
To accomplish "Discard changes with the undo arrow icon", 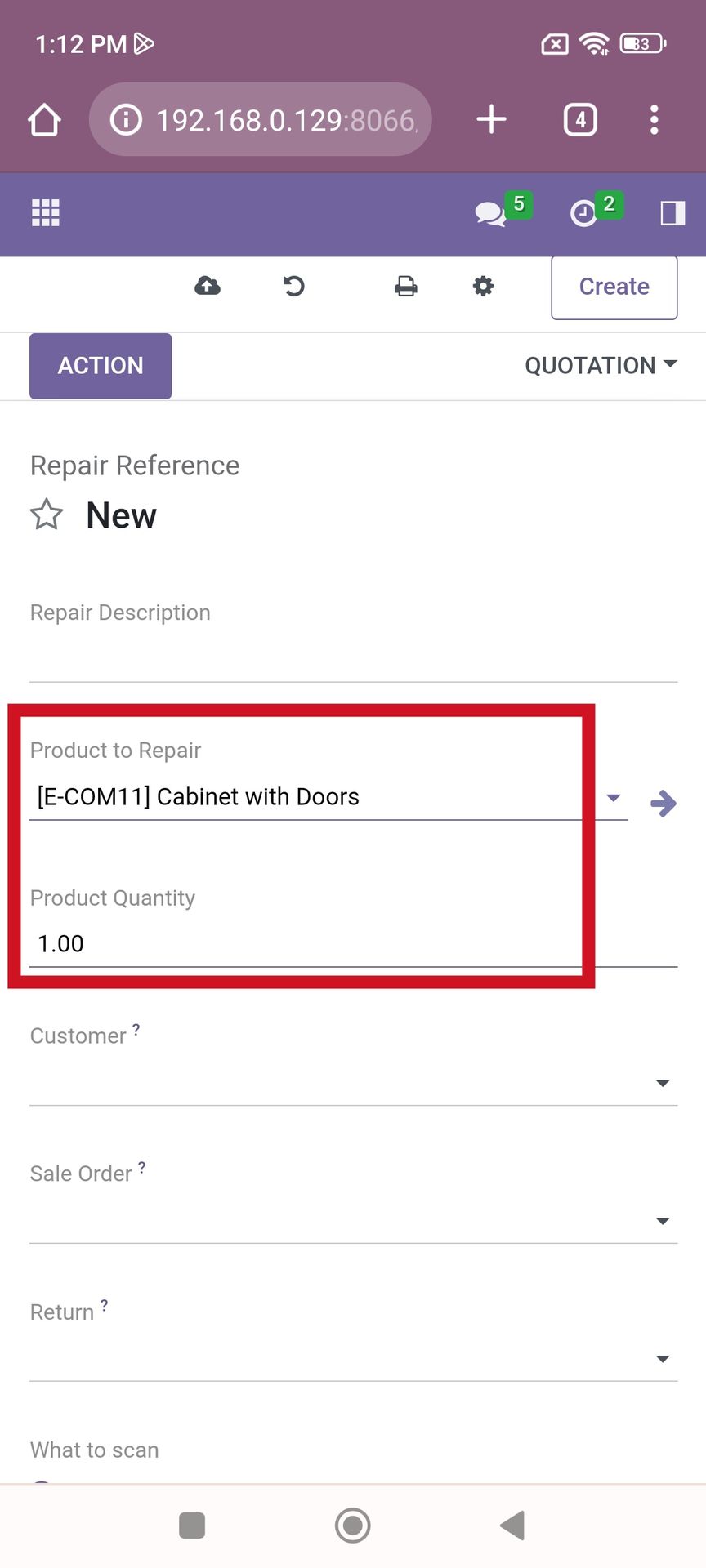I will [293, 286].
